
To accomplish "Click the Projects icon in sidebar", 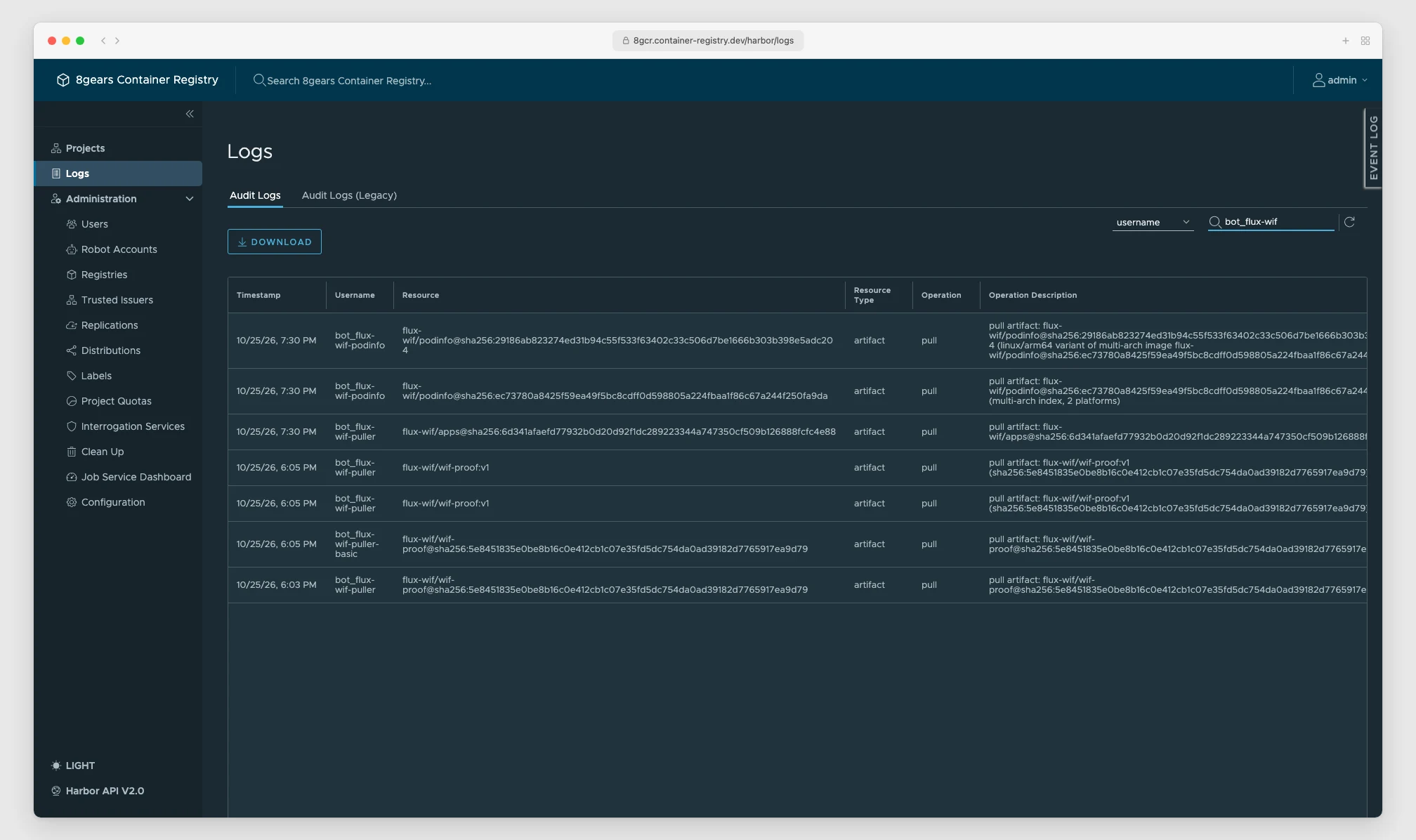I will (56, 148).
